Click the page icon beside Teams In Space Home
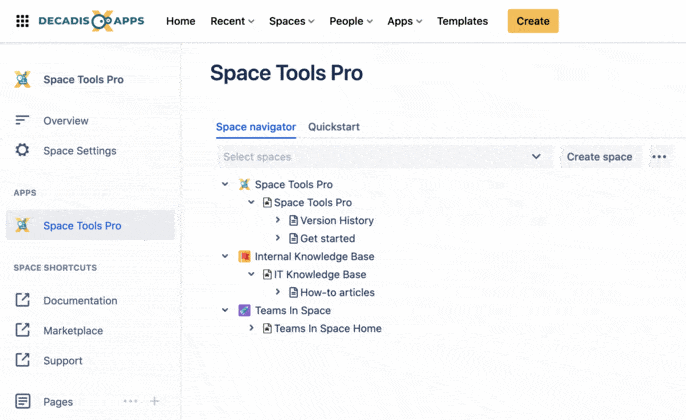 267,328
